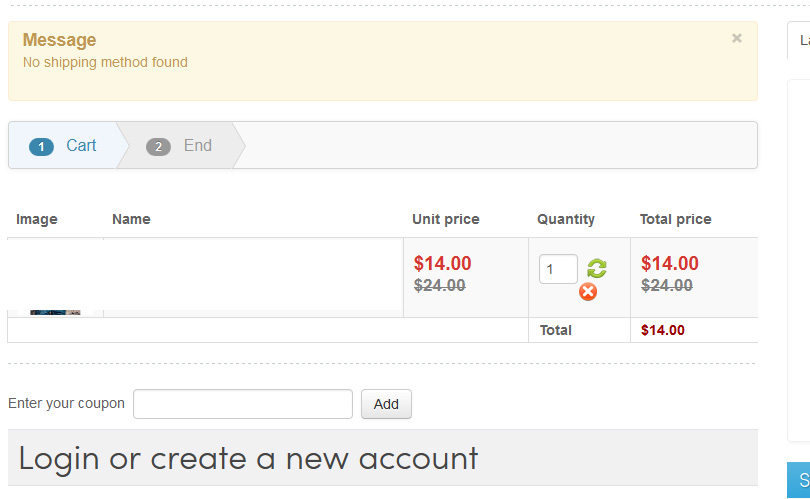The height and width of the screenshot is (499, 810).
Task: Click the 'Login or create a new account' heading
Action: (x=249, y=458)
